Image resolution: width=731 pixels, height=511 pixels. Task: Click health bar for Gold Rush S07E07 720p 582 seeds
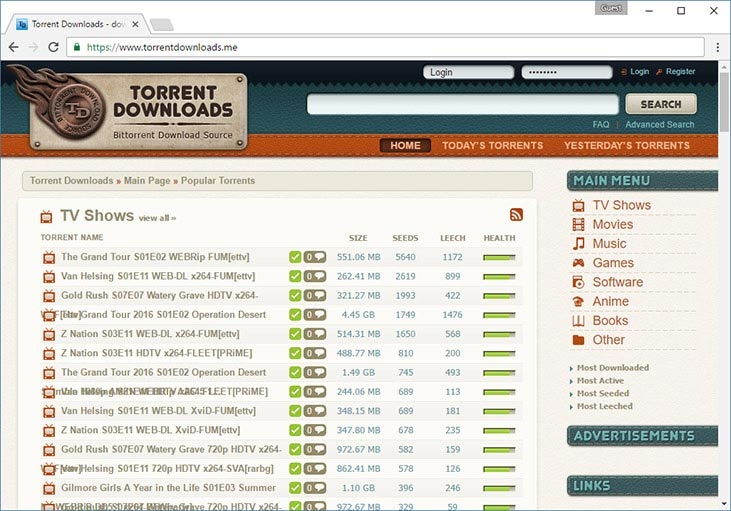(499, 450)
